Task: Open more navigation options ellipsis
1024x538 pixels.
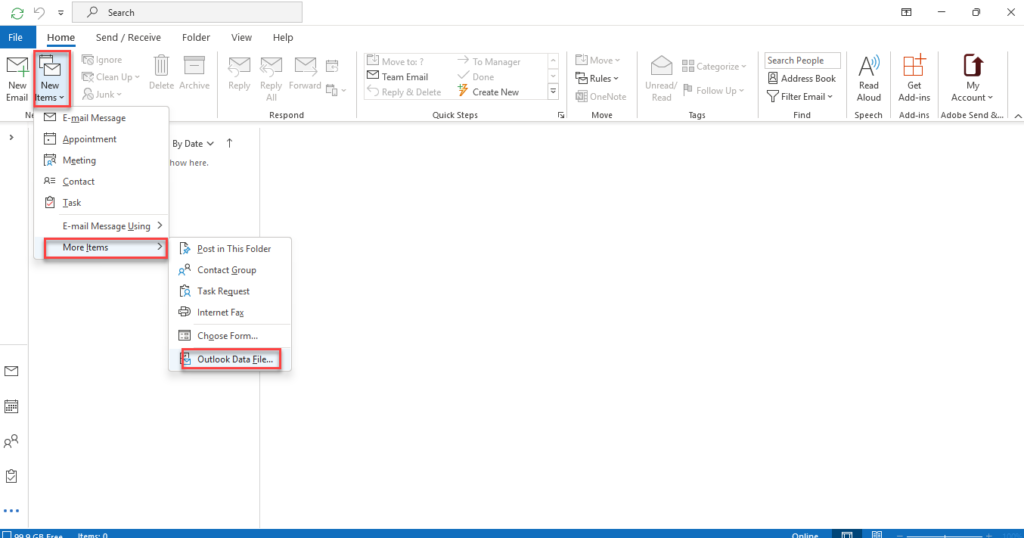Action: [11, 511]
